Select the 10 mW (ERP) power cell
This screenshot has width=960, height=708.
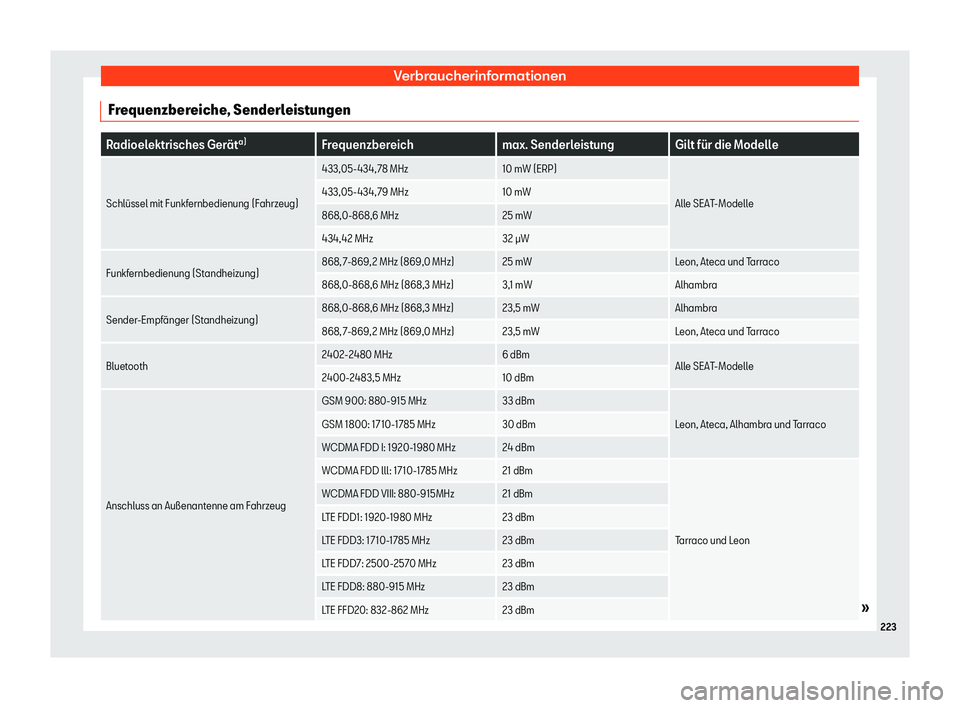(582, 168)
